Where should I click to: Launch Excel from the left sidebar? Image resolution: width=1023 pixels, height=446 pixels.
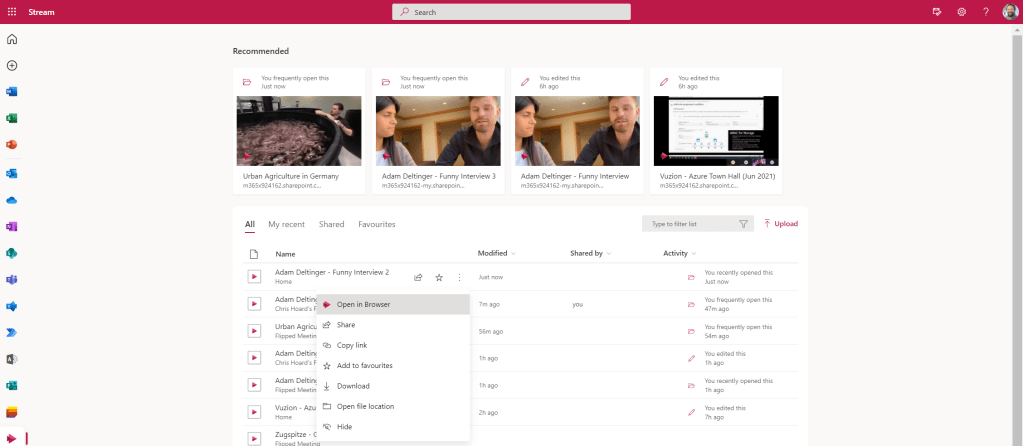(12, 118)
